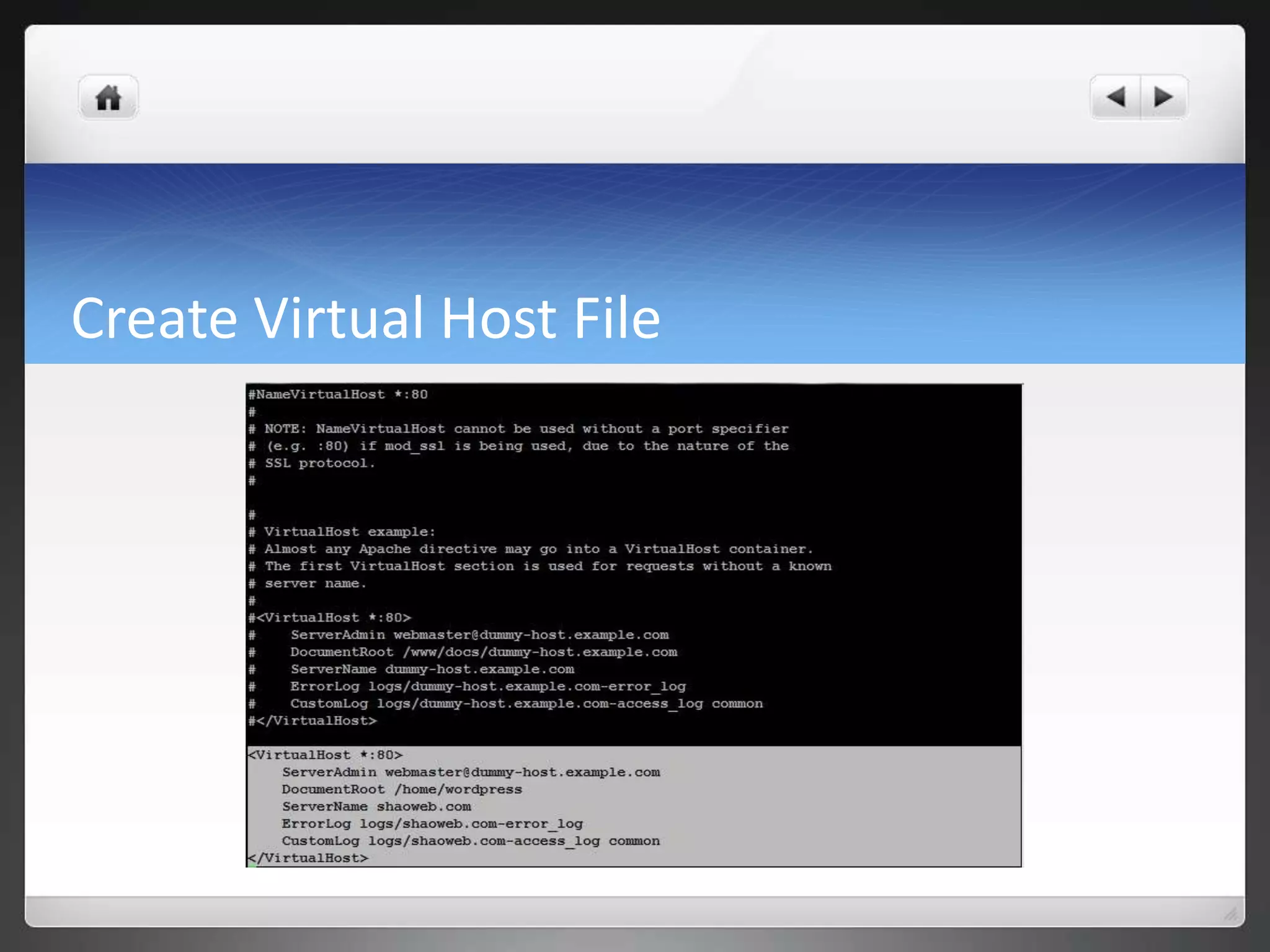Click ErrorLog logs/shaoweb.com-error_log line

click(x=432, y=824)
